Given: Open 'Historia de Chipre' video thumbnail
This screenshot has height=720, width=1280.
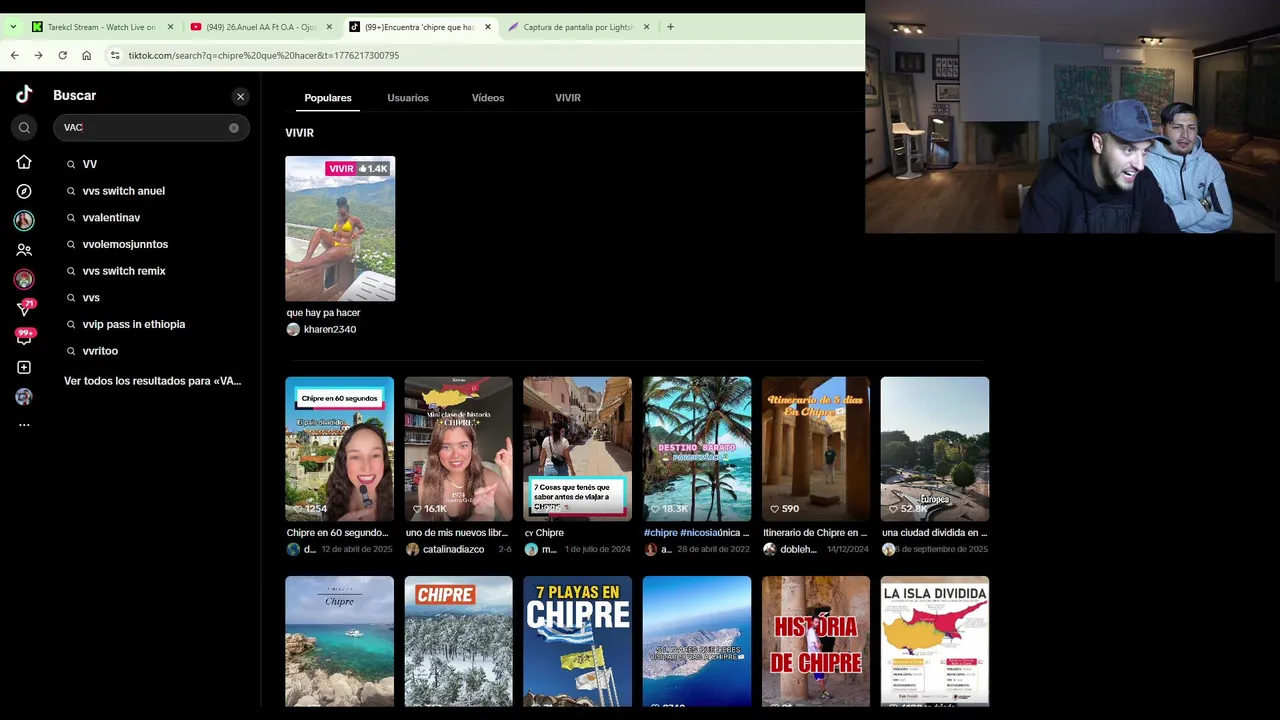Looking at the screenshot, I should point(816,641).
